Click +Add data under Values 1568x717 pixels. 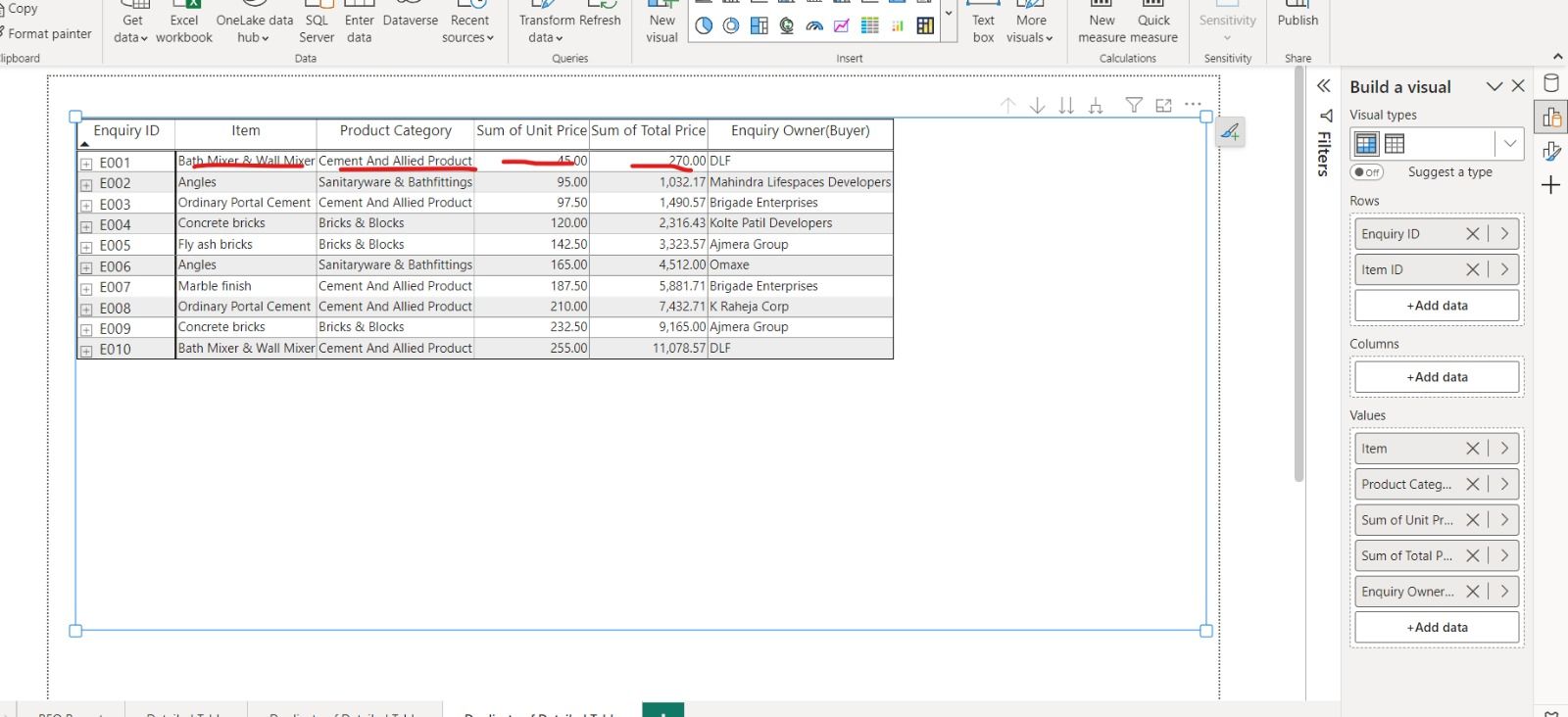tap(1437, 627)
